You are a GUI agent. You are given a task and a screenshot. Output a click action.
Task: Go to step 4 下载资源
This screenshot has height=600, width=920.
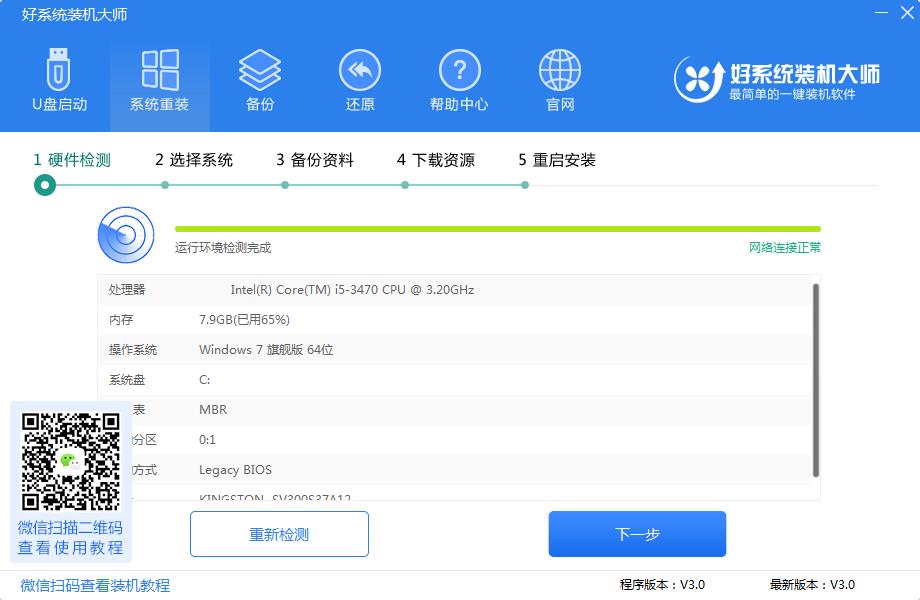(436, 160)
